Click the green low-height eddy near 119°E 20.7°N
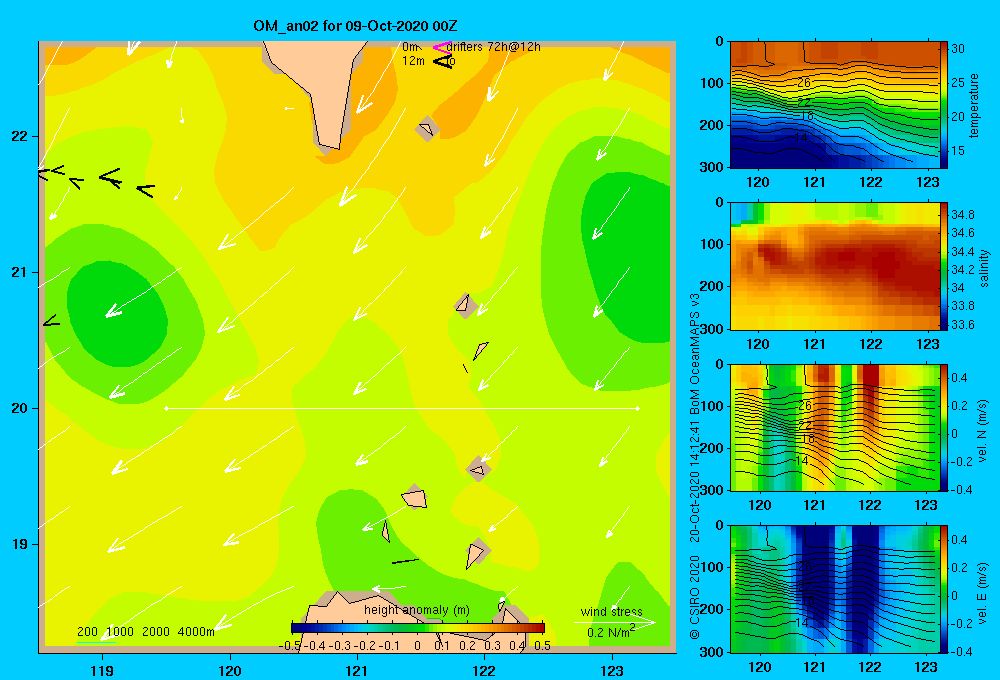Image resolution: width=1000 pixels, height=680 pixels. pyautogui.click(x=117, y=314)
